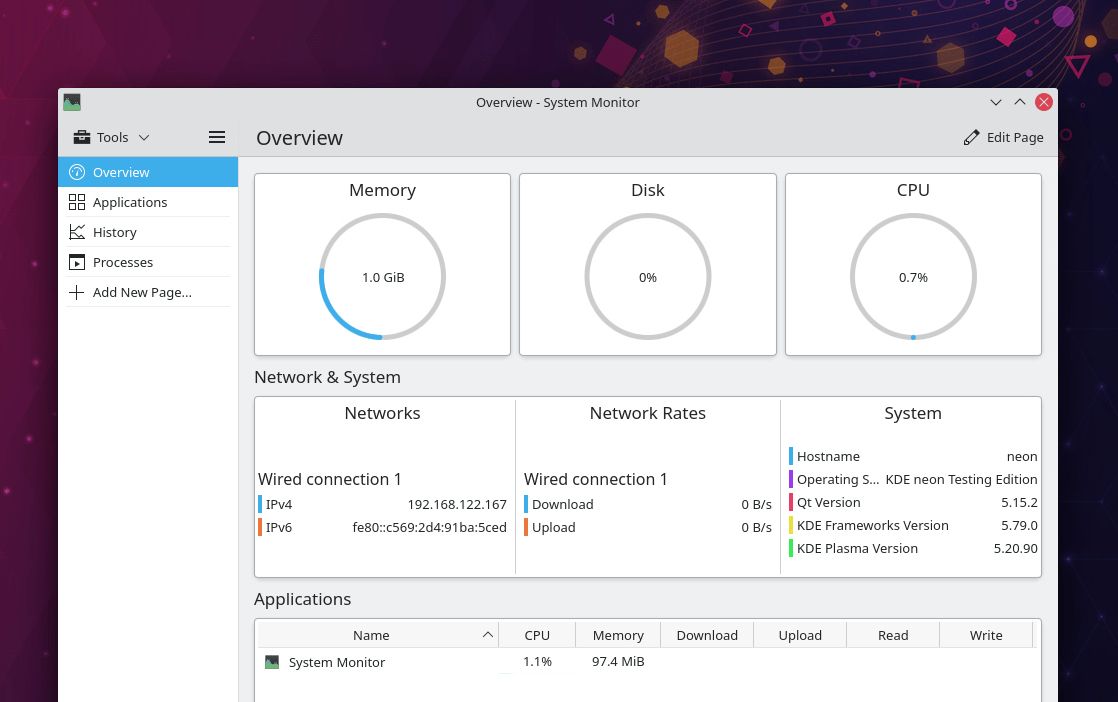Sort applications by Name column
This screenshot has width=1118, height=702.
pyautogui.click(x=378, y=635)
